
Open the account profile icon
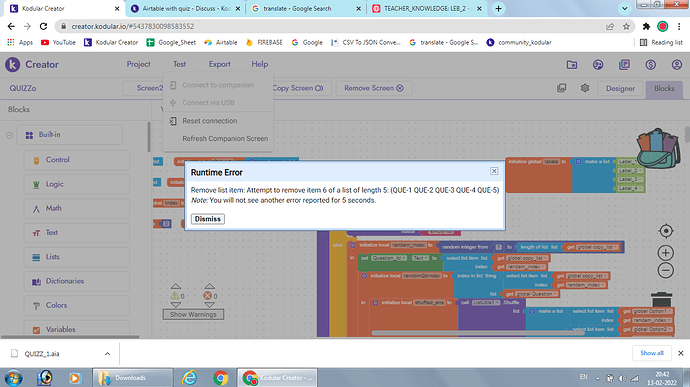tap(677, 65)
